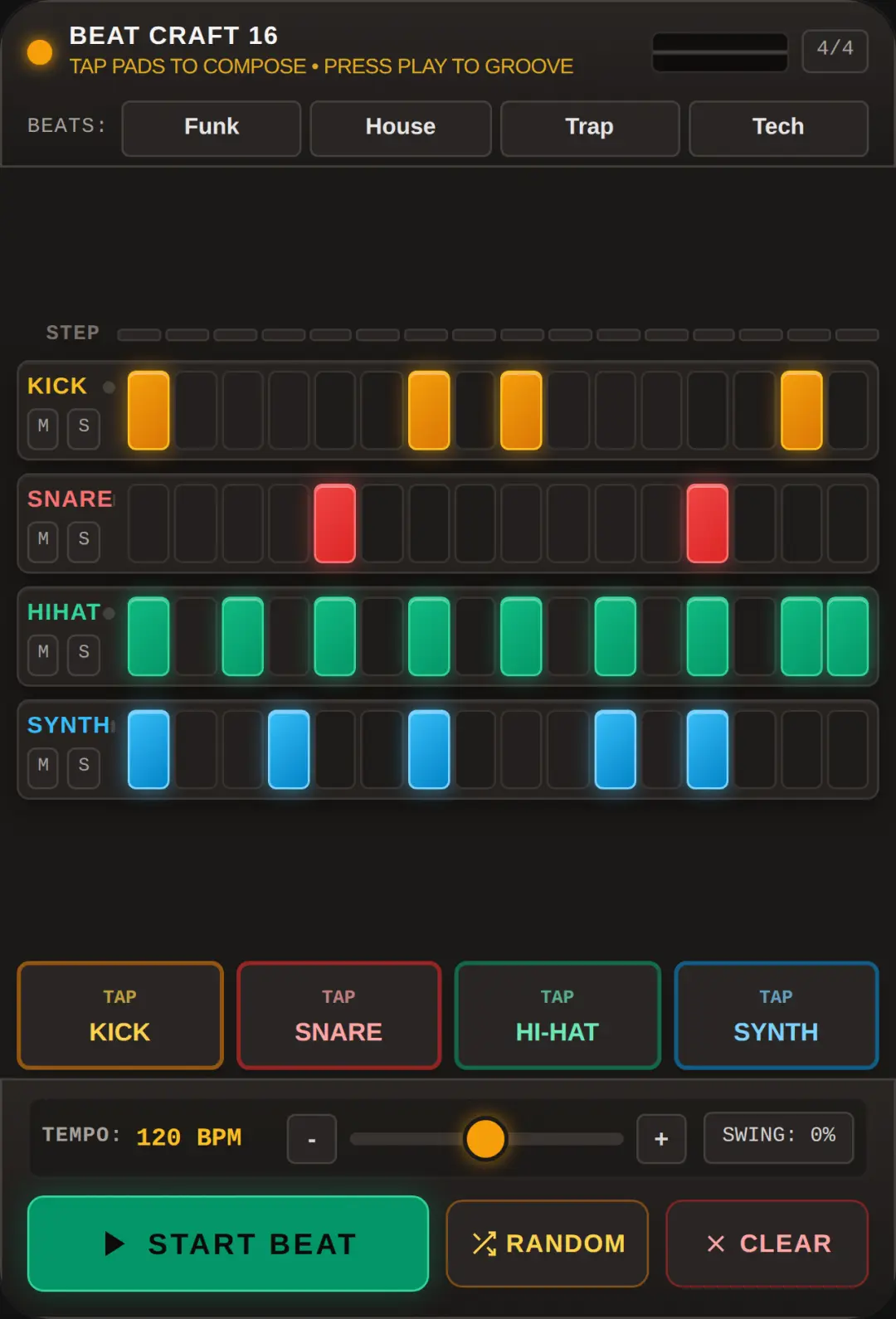This screenshot has width=896, height=1319.
Task: Load the Tech beat preset
Action: (778, 128)
